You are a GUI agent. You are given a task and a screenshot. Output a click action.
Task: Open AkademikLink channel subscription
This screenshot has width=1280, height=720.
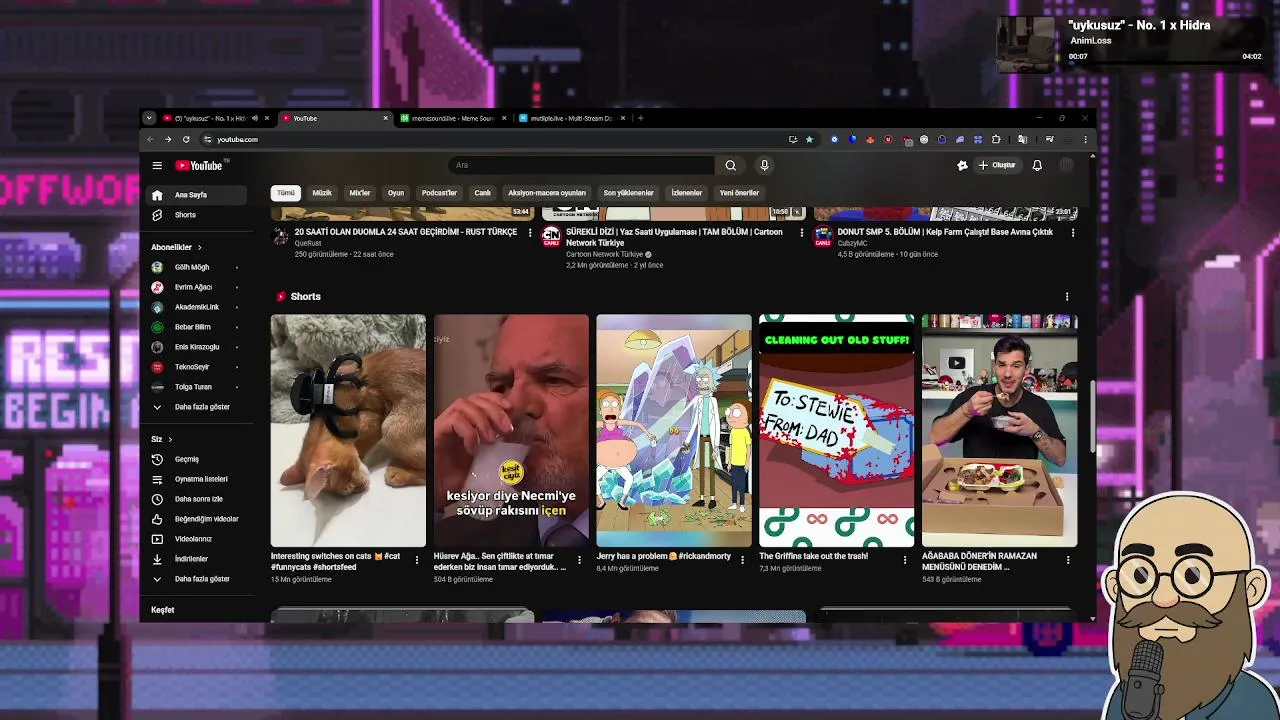pyautogui.click(x=197, y=307)
